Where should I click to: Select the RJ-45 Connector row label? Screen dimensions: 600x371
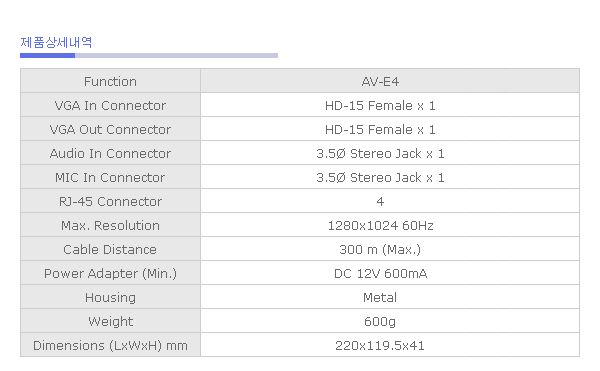tap(111, 201)
